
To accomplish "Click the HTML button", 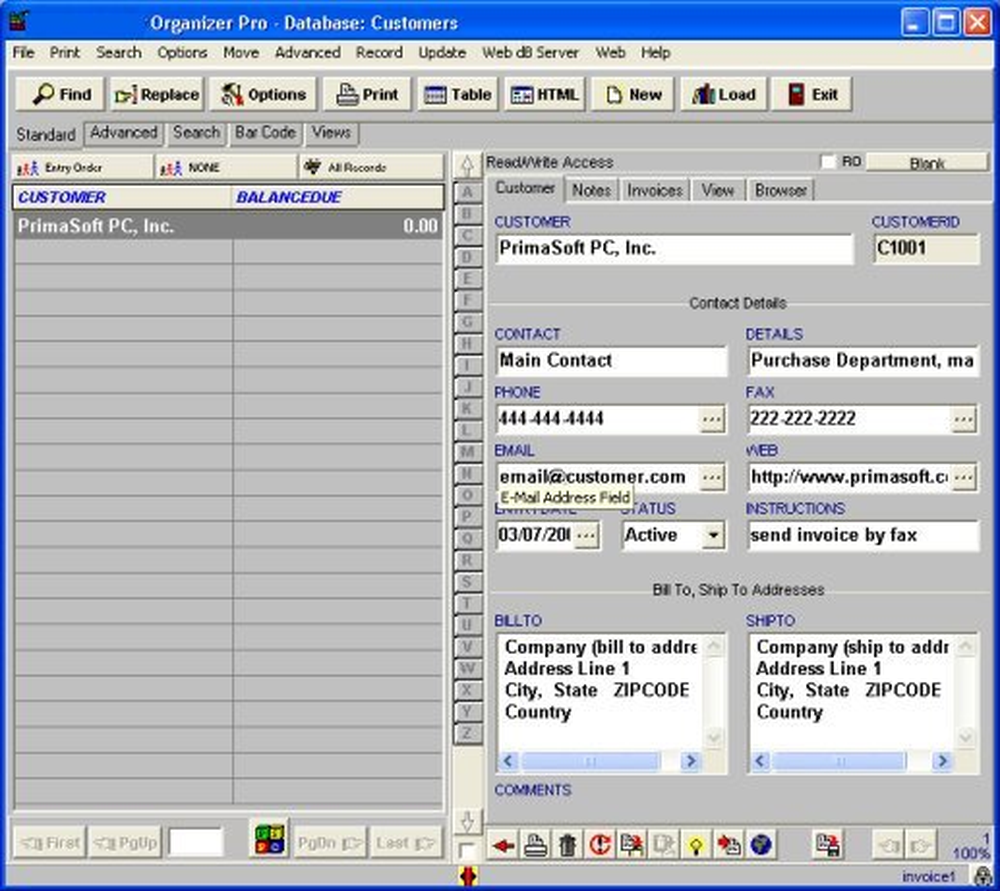I will (x=544, y=94).
